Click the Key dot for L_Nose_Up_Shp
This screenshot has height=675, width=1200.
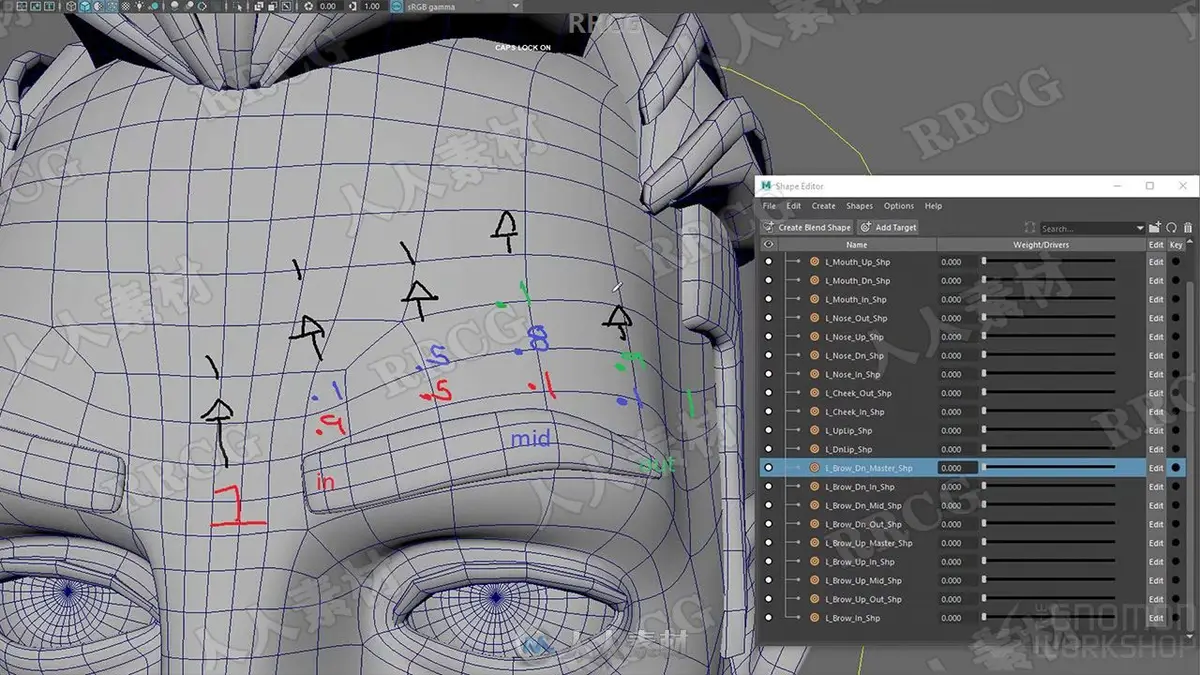(1177, 337)
